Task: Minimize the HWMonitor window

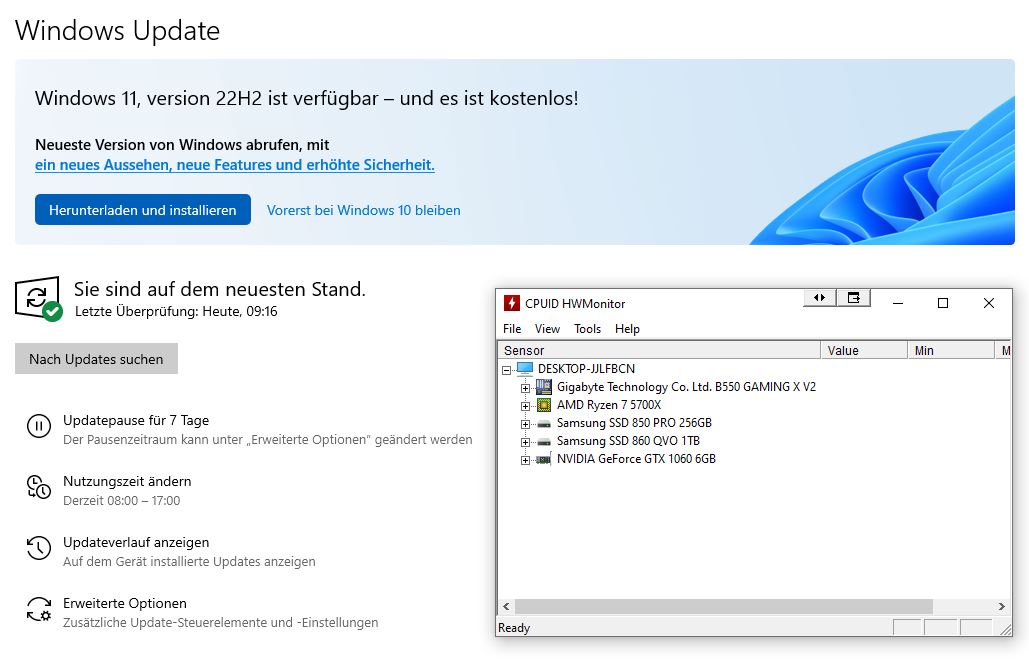Action: pyautogui.click(x=898, y=303)
